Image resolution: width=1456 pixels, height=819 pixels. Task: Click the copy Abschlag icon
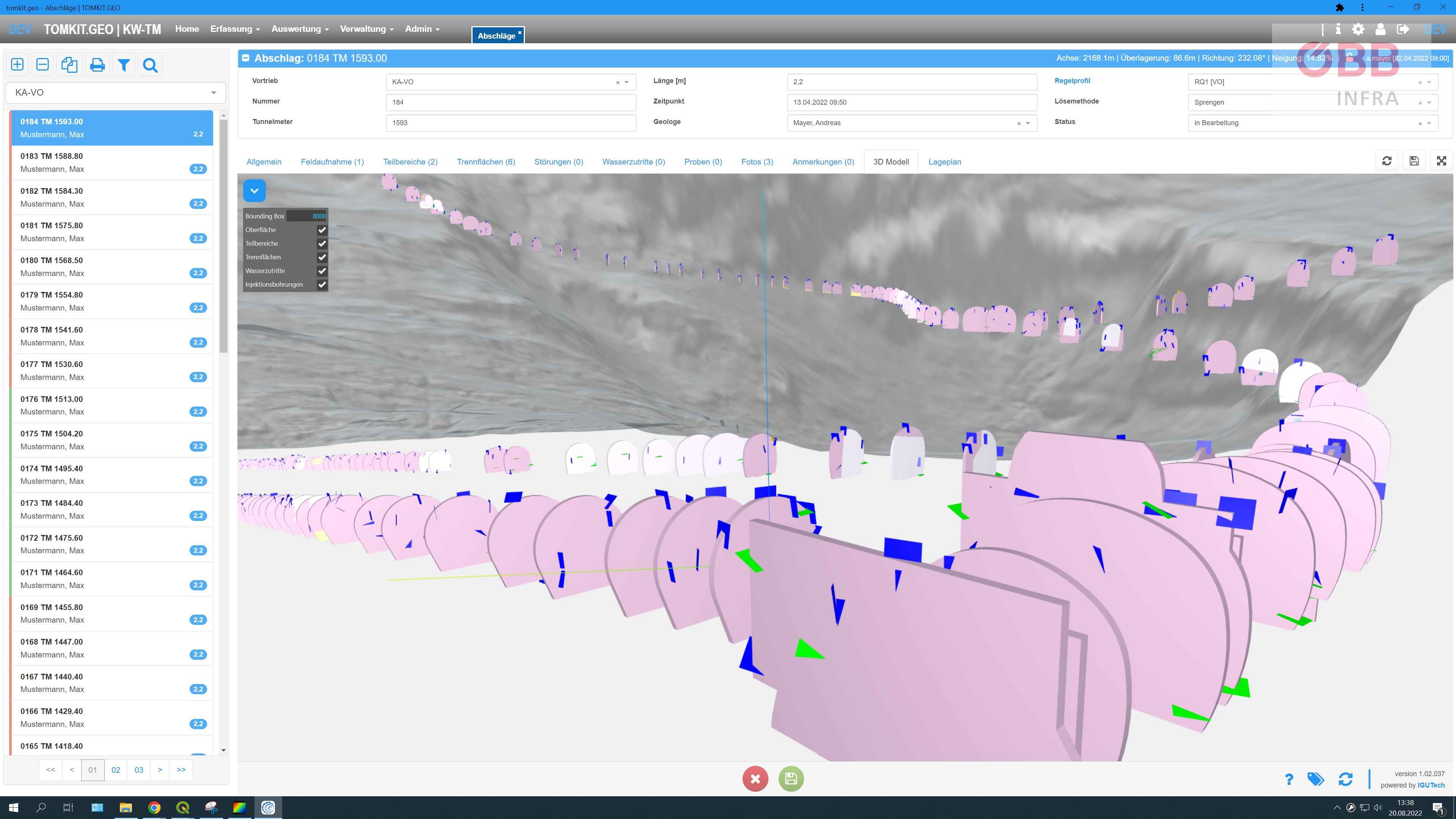point(69,64)
